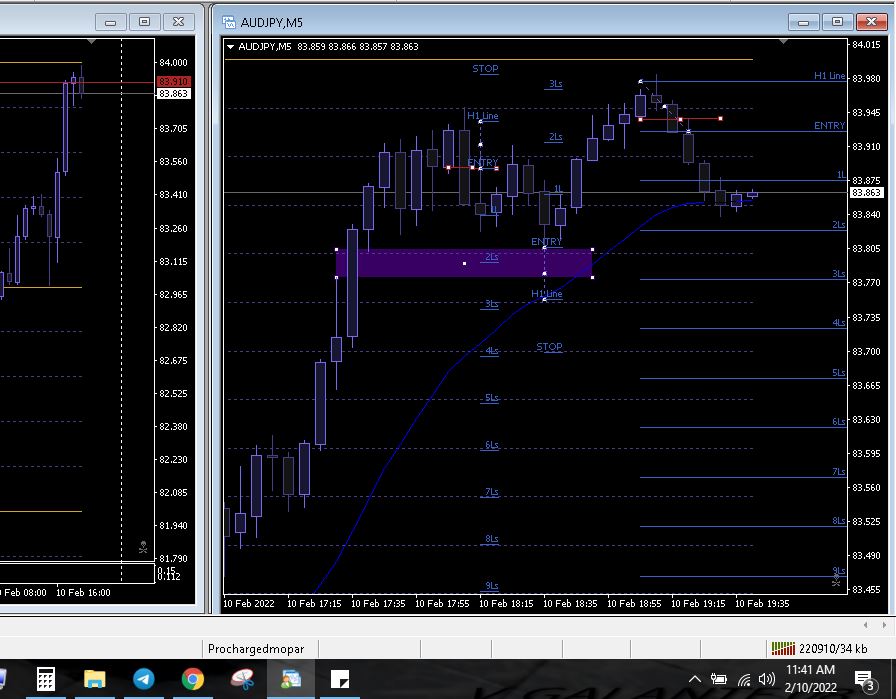896x699 pixels.
Task: Select the 7Ls label at the right edge
Action: point(838,472)
